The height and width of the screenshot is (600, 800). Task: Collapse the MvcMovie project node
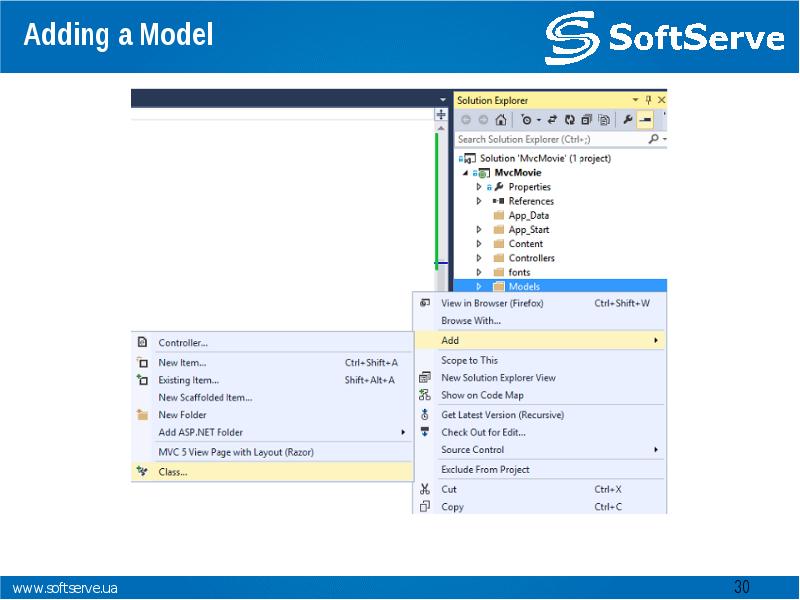(465, 172)
